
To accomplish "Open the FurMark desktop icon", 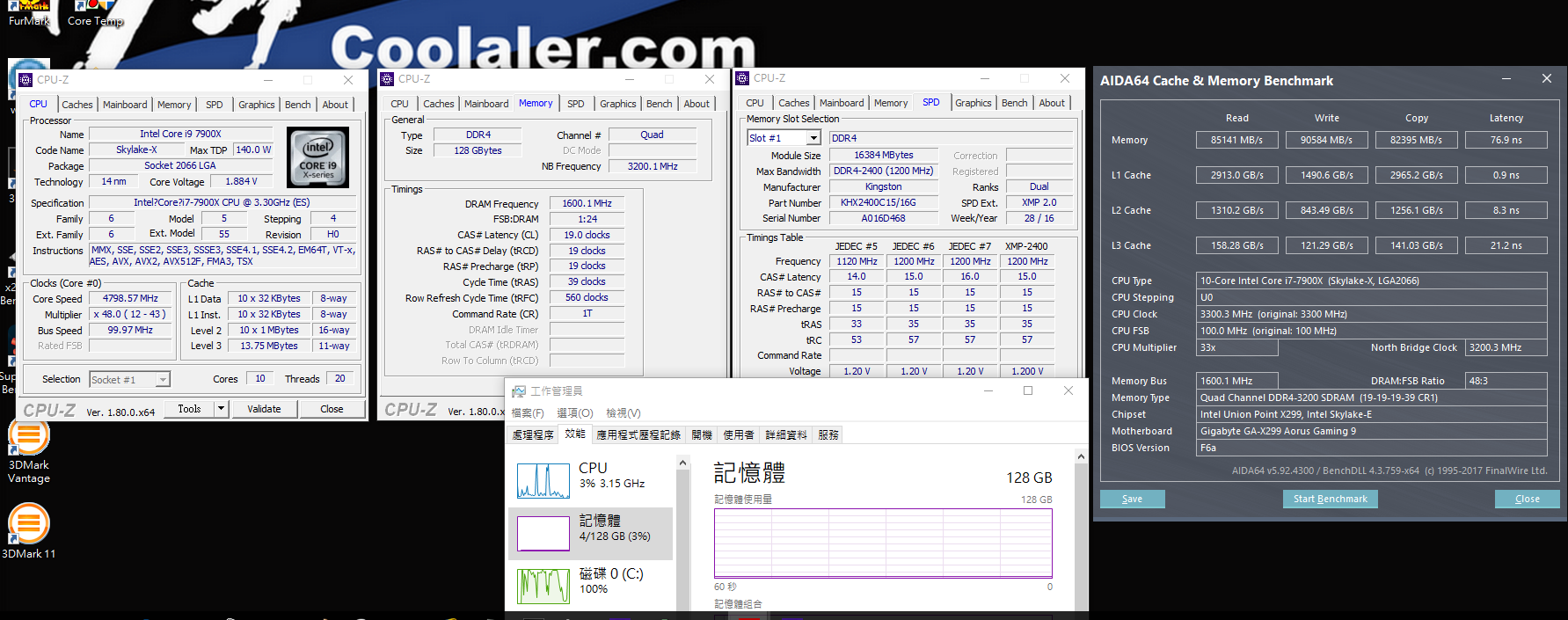I will [29, 13].
